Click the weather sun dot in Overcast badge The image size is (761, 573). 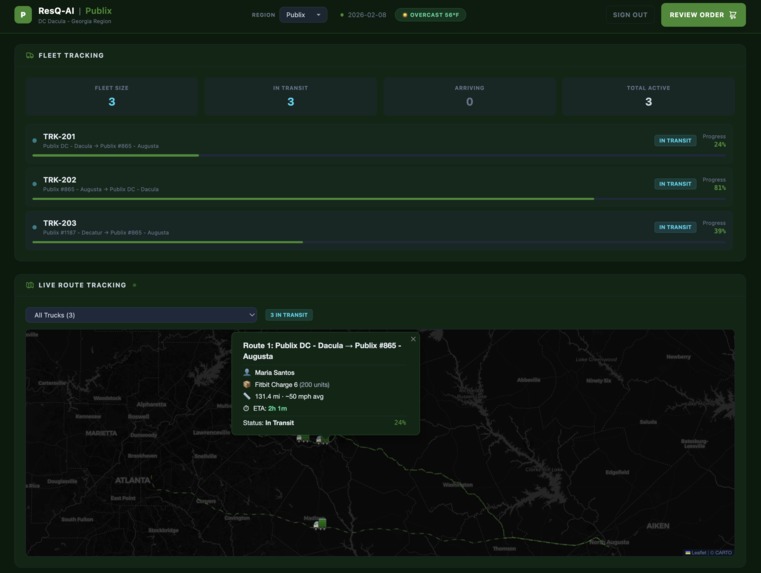(405, 15)
